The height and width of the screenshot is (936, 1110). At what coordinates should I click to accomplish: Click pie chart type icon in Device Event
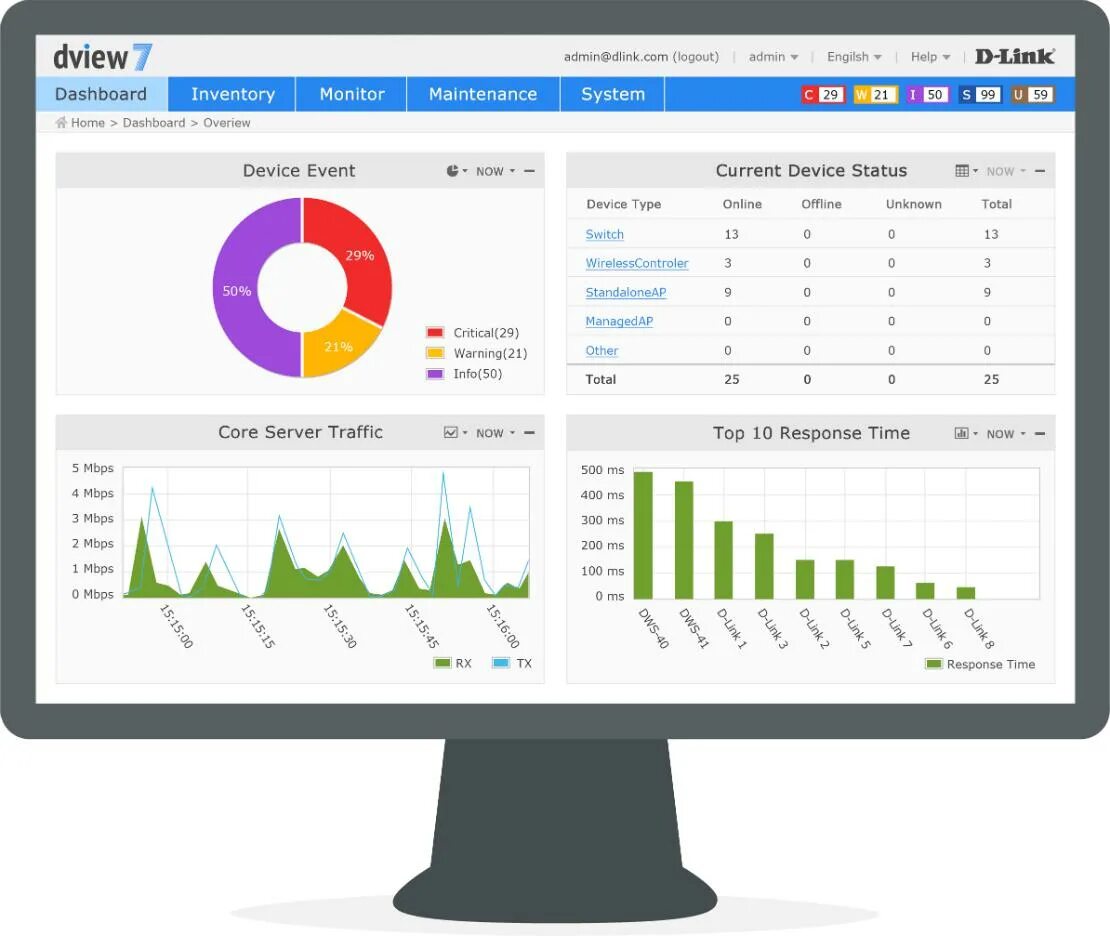pos(453,171)
